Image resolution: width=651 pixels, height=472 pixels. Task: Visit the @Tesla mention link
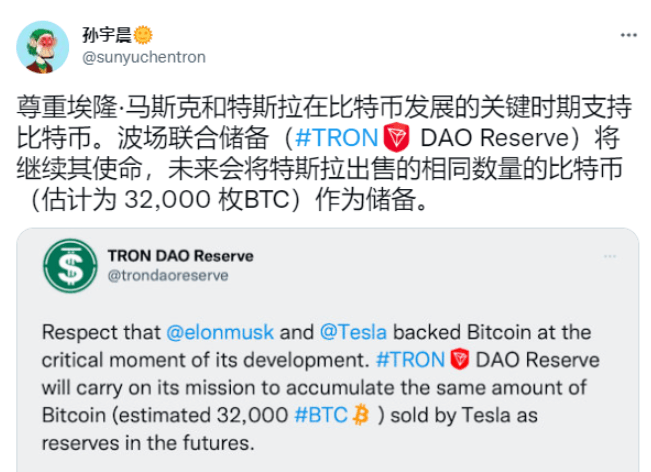click(354, 332)
